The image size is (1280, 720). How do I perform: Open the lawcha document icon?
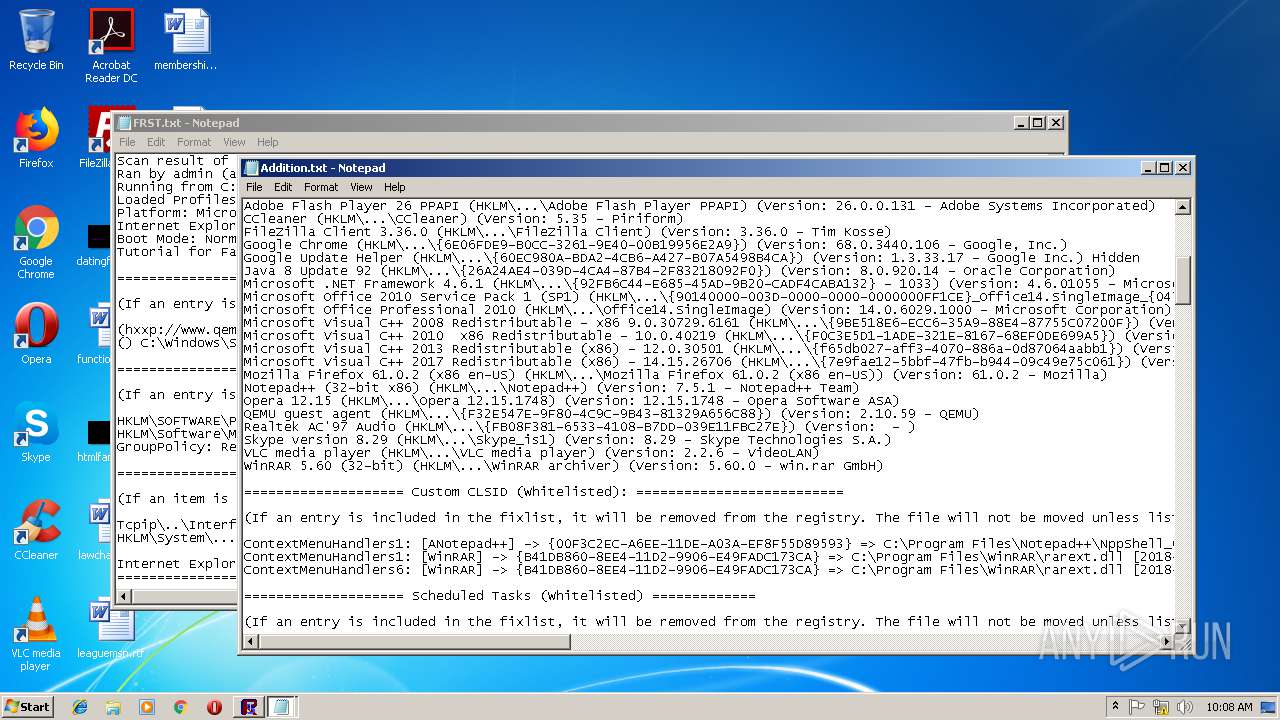click(95, 529)
